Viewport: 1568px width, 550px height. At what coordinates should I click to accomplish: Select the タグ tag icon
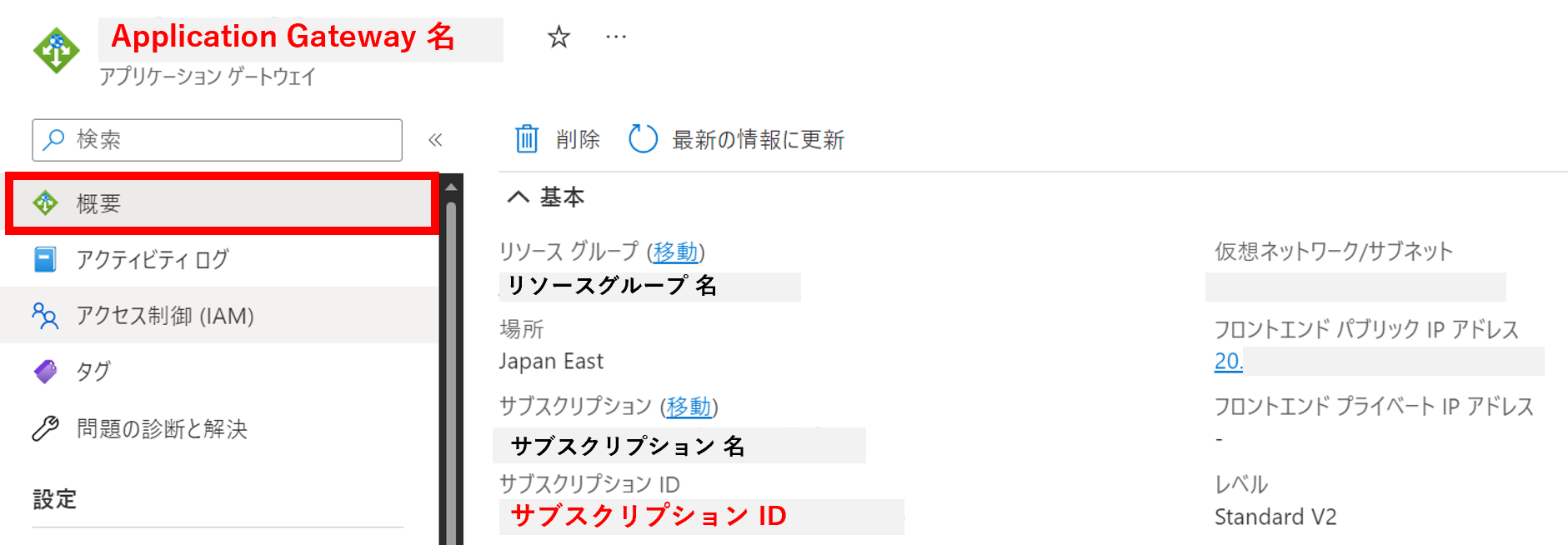[46, 372]
